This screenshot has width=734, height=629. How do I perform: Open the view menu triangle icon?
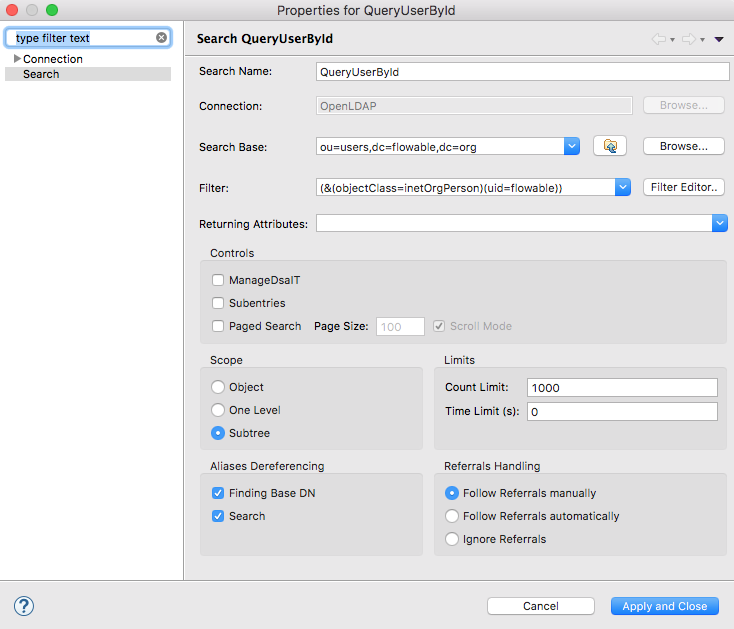(719, 40)
